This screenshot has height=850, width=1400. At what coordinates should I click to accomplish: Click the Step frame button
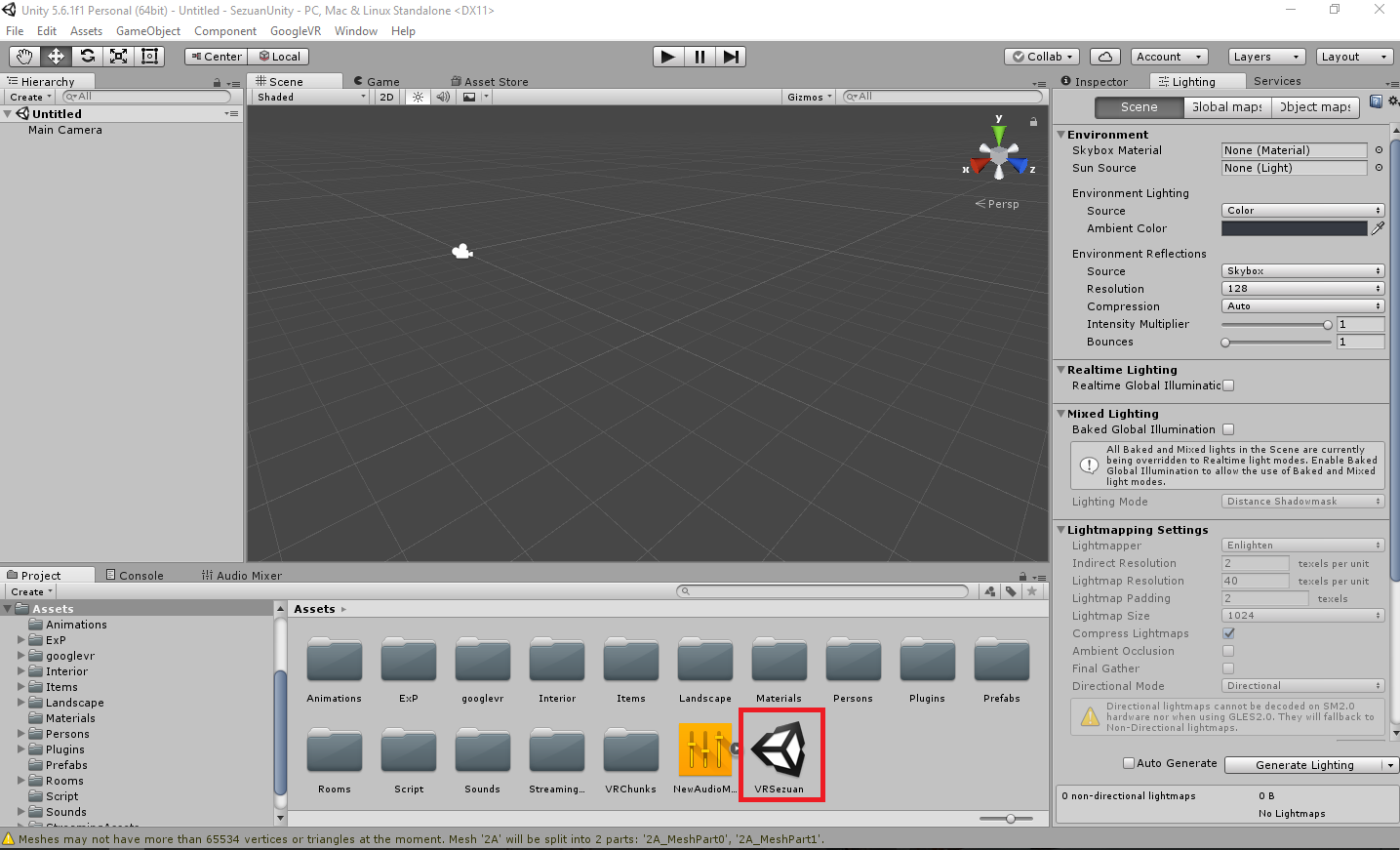731,57
